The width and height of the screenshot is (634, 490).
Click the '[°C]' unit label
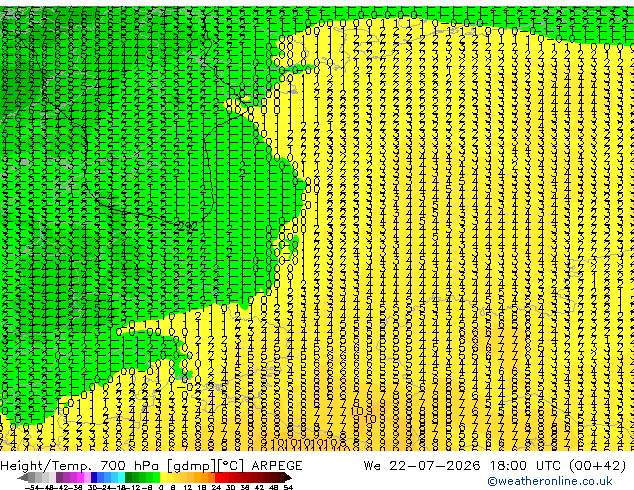(x=231, y=466)
